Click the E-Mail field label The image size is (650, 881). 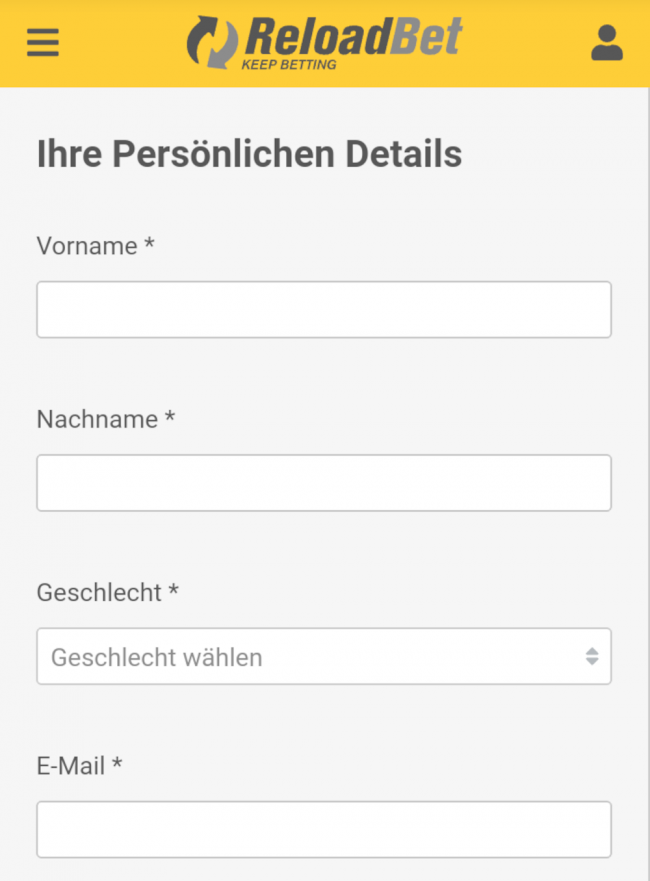click(71, 766)
